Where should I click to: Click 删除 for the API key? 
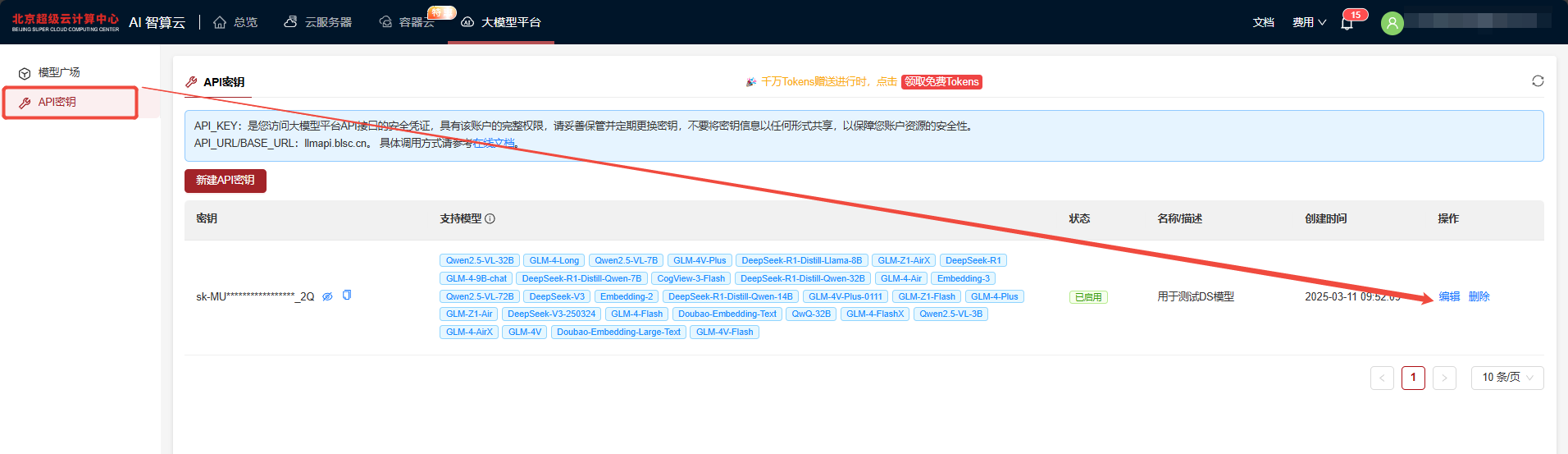pos(1479,296)
